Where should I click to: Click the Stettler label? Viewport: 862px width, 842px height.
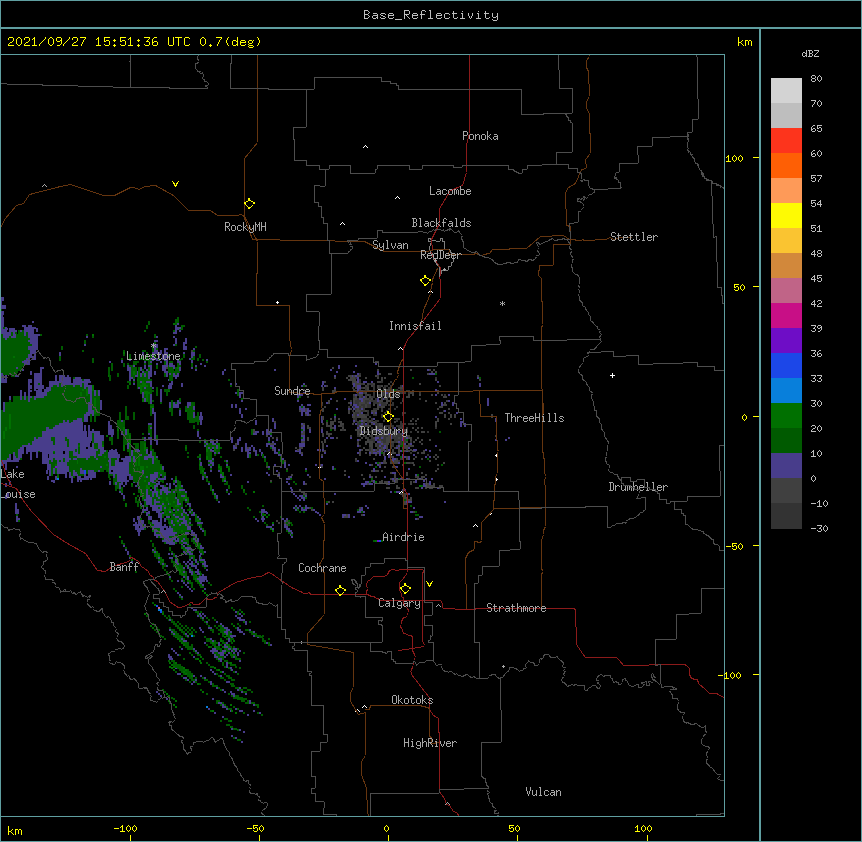634,237
